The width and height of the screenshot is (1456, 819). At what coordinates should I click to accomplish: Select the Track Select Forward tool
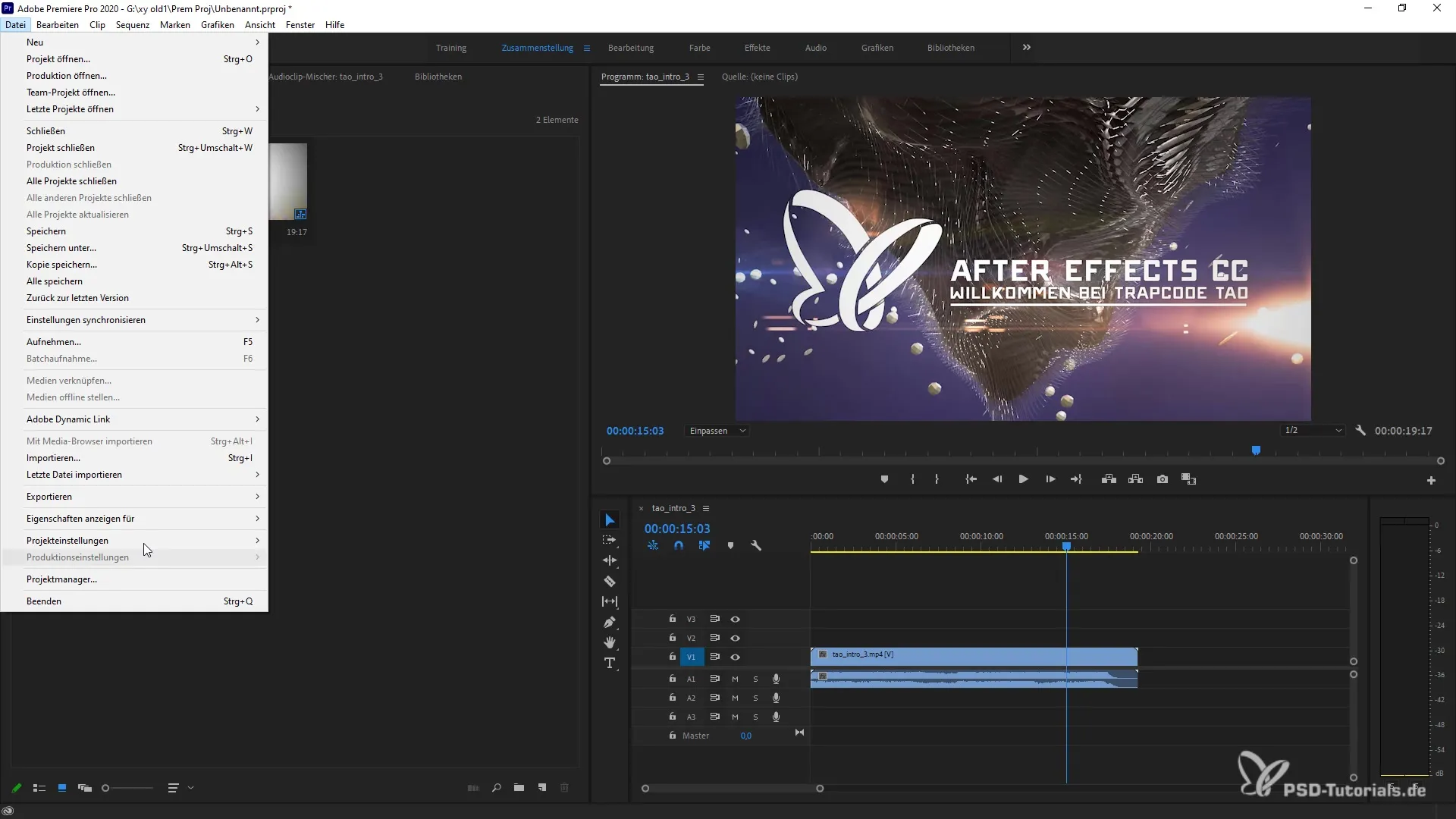click(x=610, y=540)
